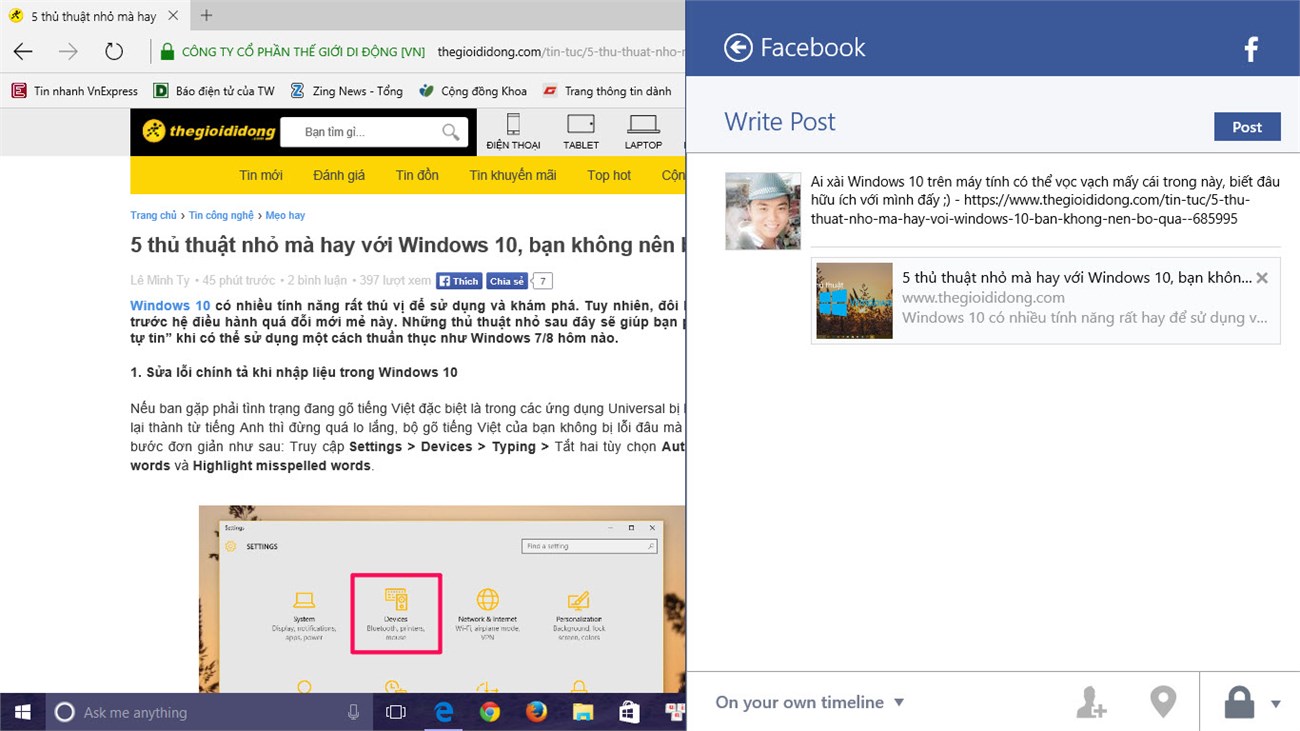This screenshot has height=731, width=1300.
Task: Open Firefox from the taskbar
Action: pos(537,712)
